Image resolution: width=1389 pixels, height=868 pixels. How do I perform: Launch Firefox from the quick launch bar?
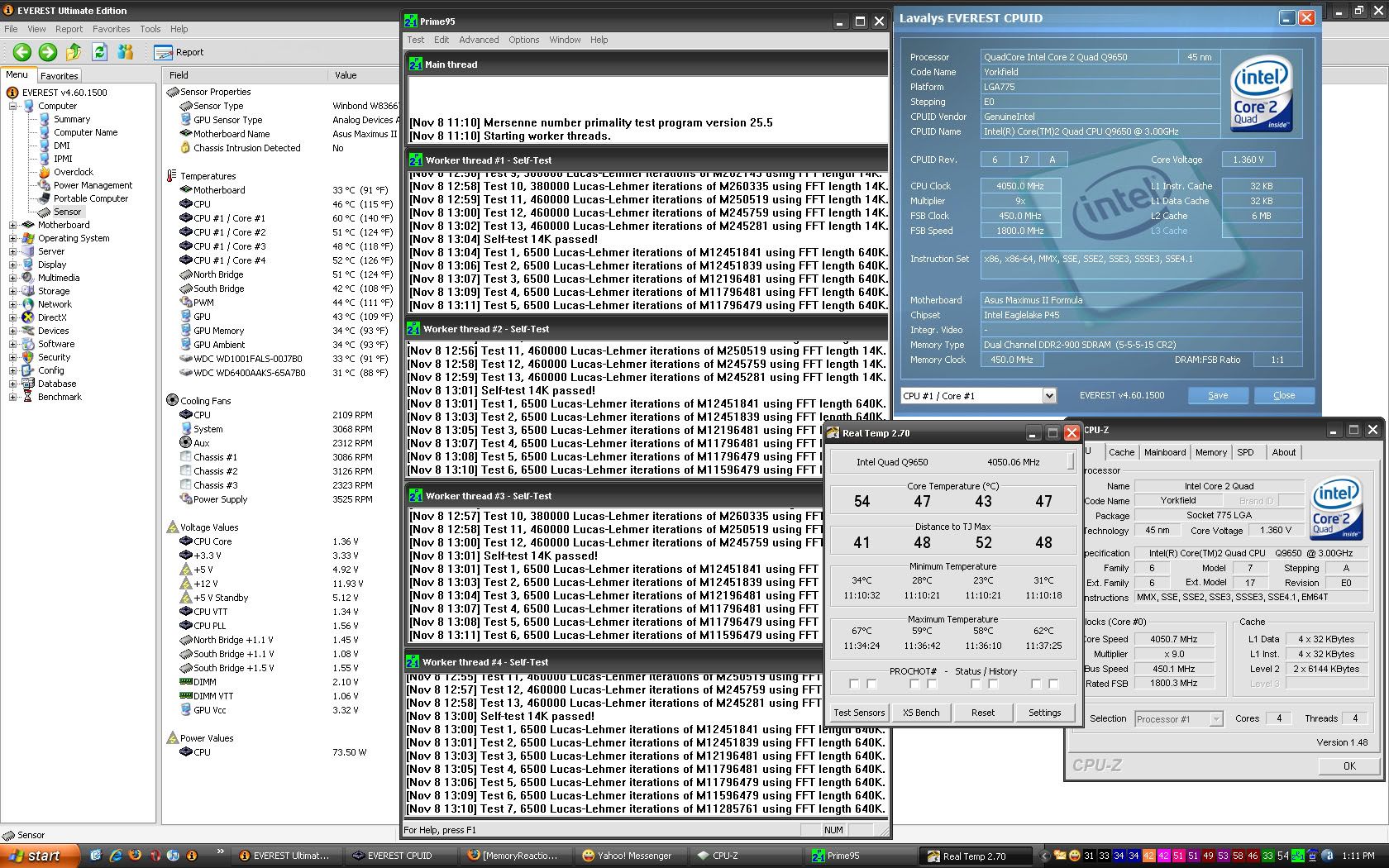coord(134,856)
